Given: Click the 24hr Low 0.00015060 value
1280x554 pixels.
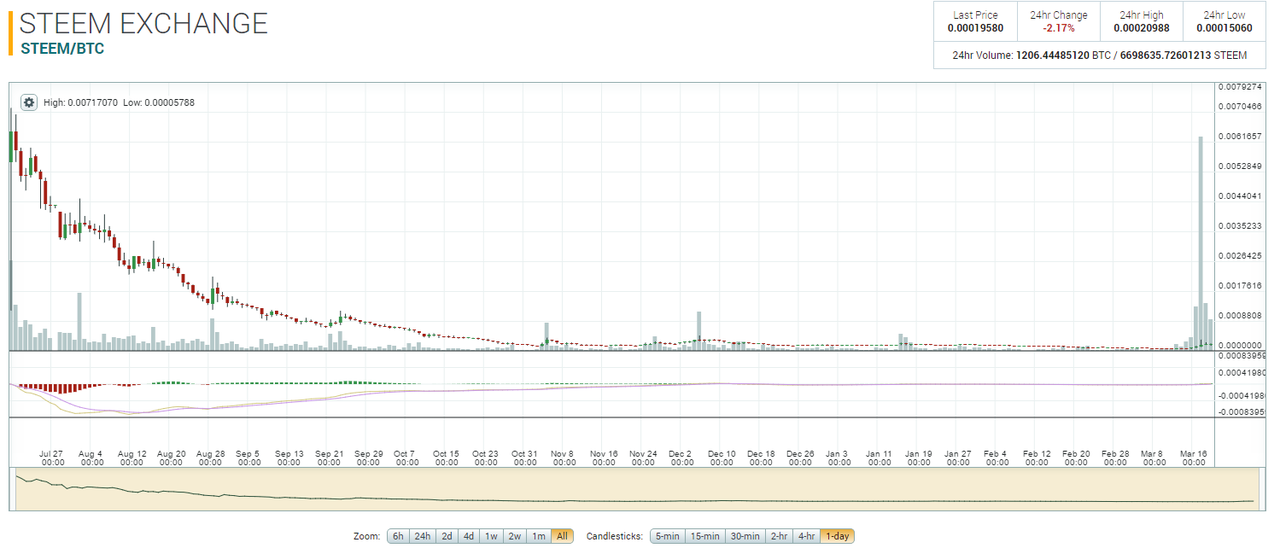Looking at the screenshot, I should (x=1224, y=28).
